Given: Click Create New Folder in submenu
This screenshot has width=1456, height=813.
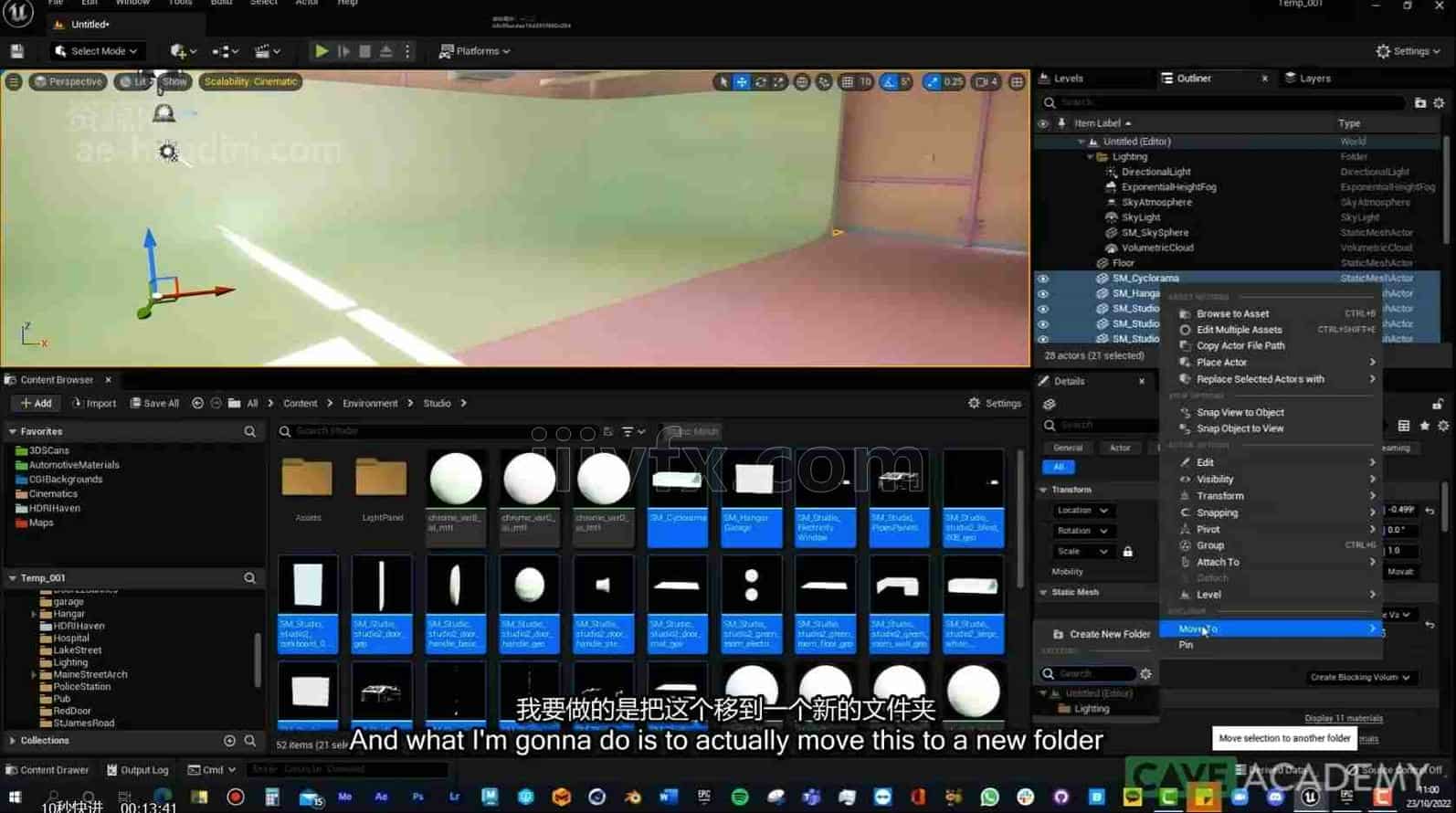Looking at the screenshot, I should click(1100, 635).
